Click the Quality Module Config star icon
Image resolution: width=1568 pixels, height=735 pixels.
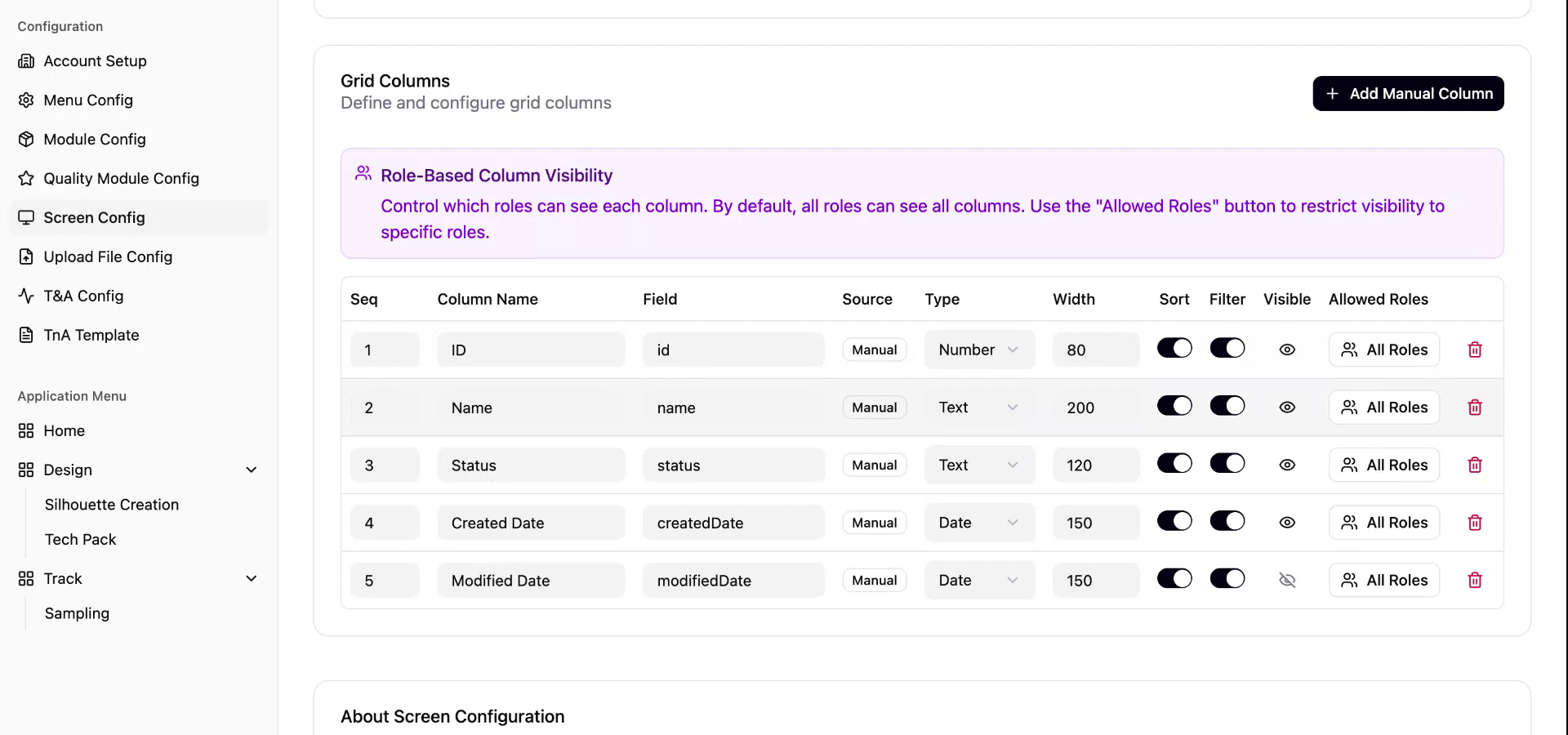point(26,179)
